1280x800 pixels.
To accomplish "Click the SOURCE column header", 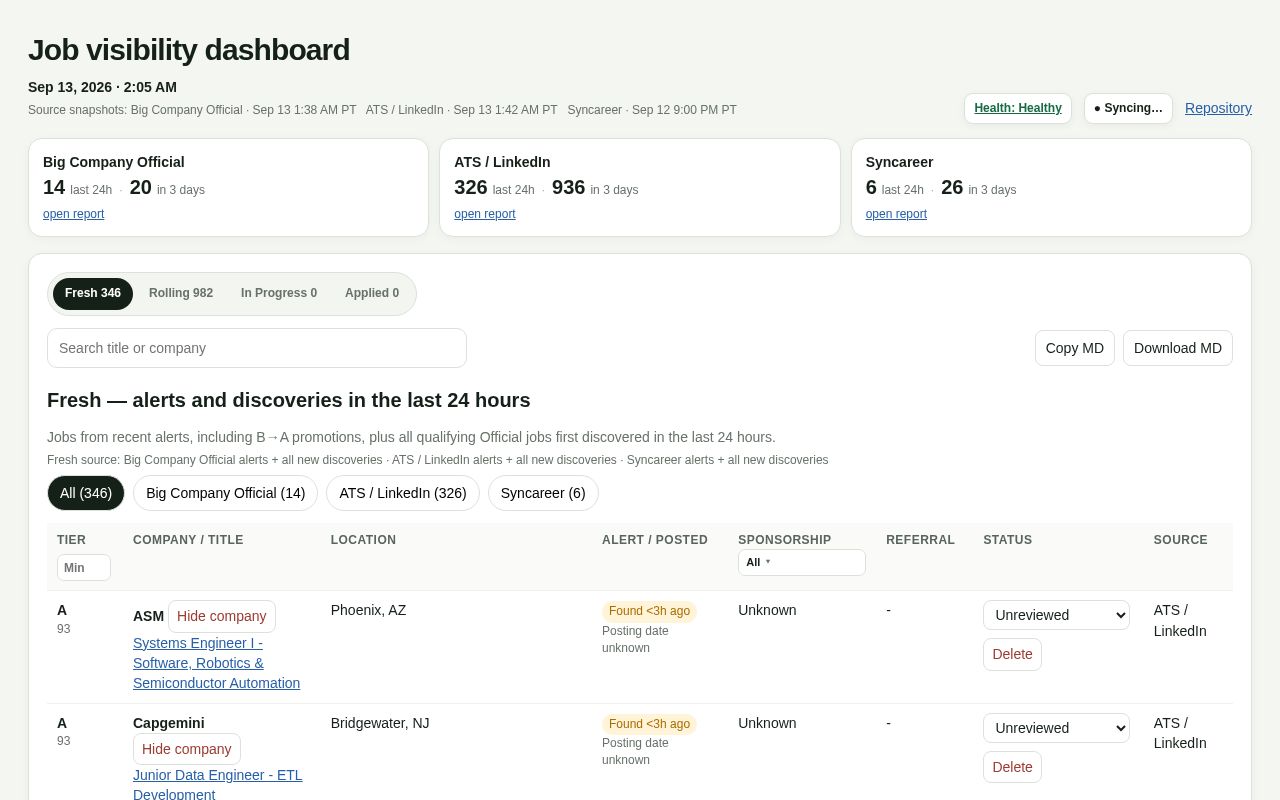I will pyautogui.click(x=1181, y=540).
